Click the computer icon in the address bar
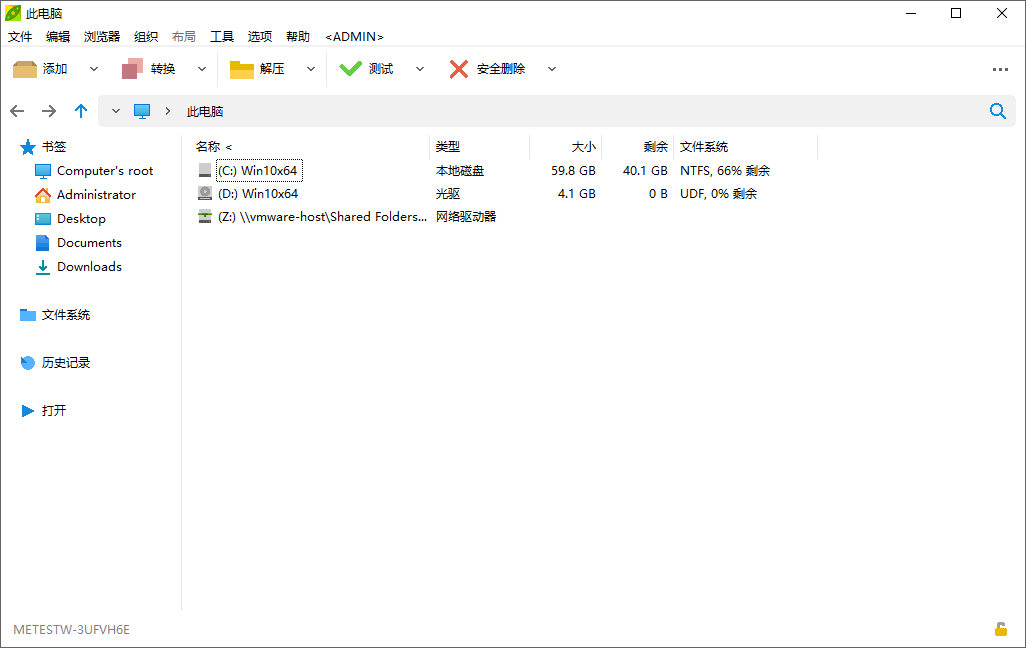This screenshot has height=648, width=1026. click(x=141, y=111)
